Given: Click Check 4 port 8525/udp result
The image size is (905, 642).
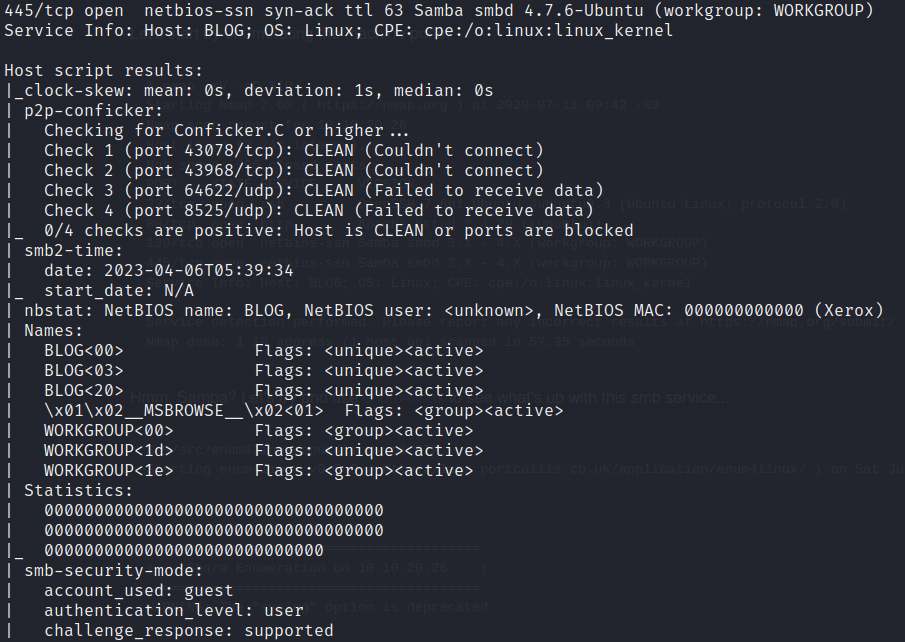Looking at the screenshot, I should (x=319, y=210).
